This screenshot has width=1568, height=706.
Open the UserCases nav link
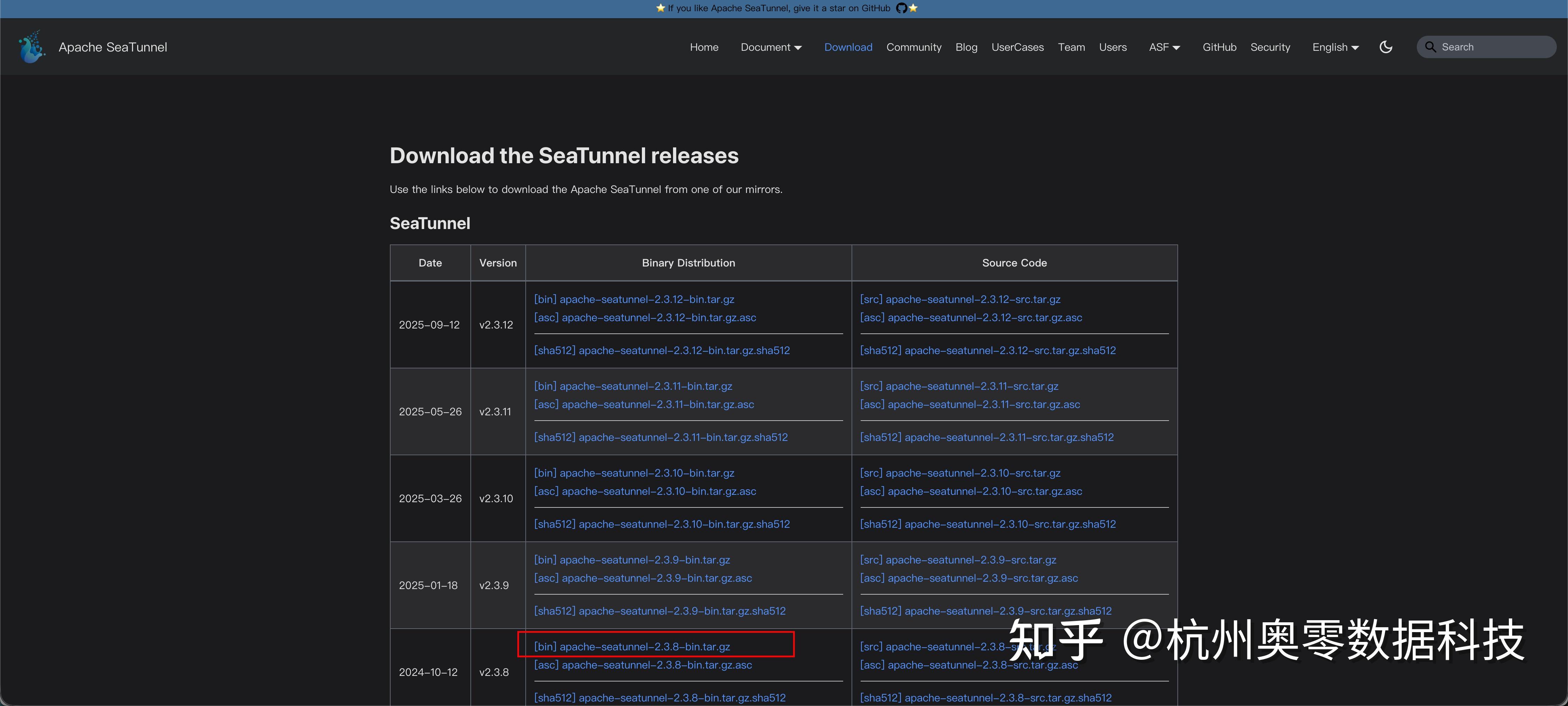pos(1017,47)
